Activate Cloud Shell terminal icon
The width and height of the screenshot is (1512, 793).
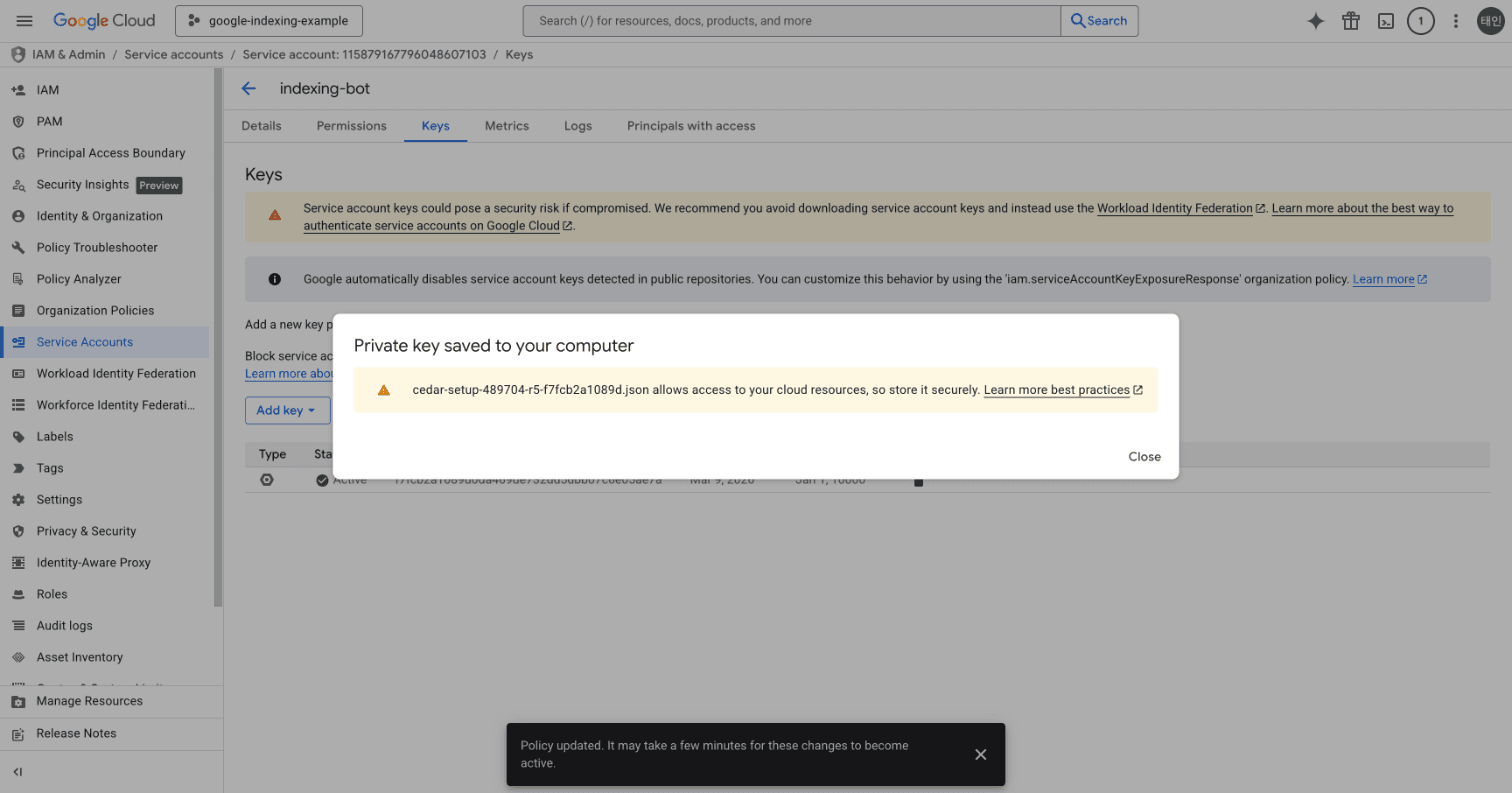pos(1386,21)
